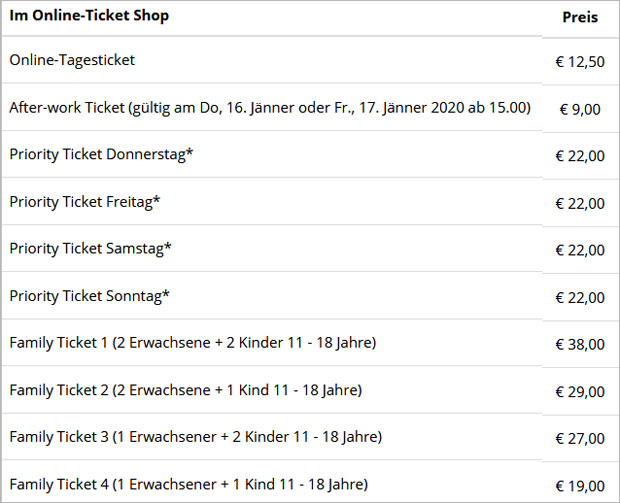Click Priority Ticket Donnerstag entry
The height and width of the screenshot is (503, 620).
tap(101, 154)
